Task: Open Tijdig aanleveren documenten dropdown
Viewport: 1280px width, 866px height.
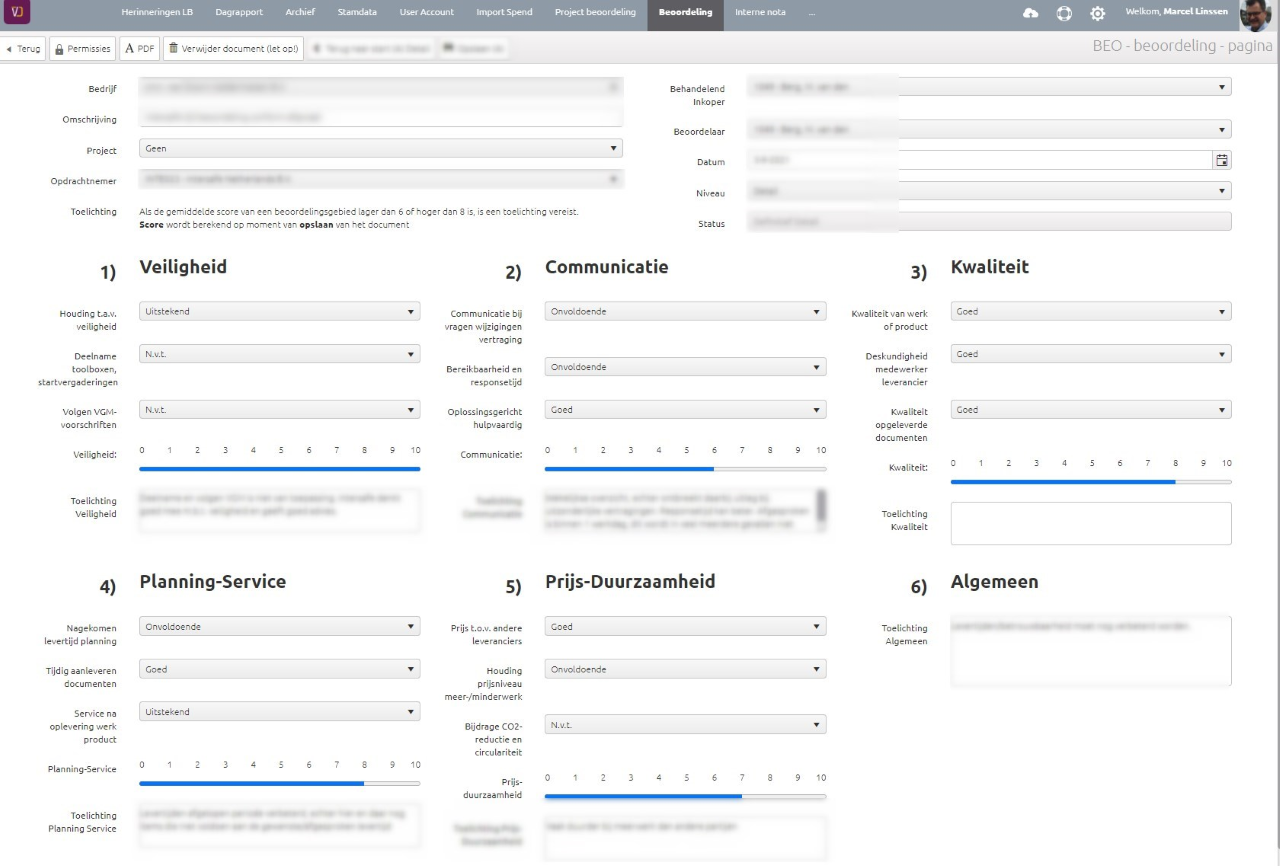Action: point(279,669)
